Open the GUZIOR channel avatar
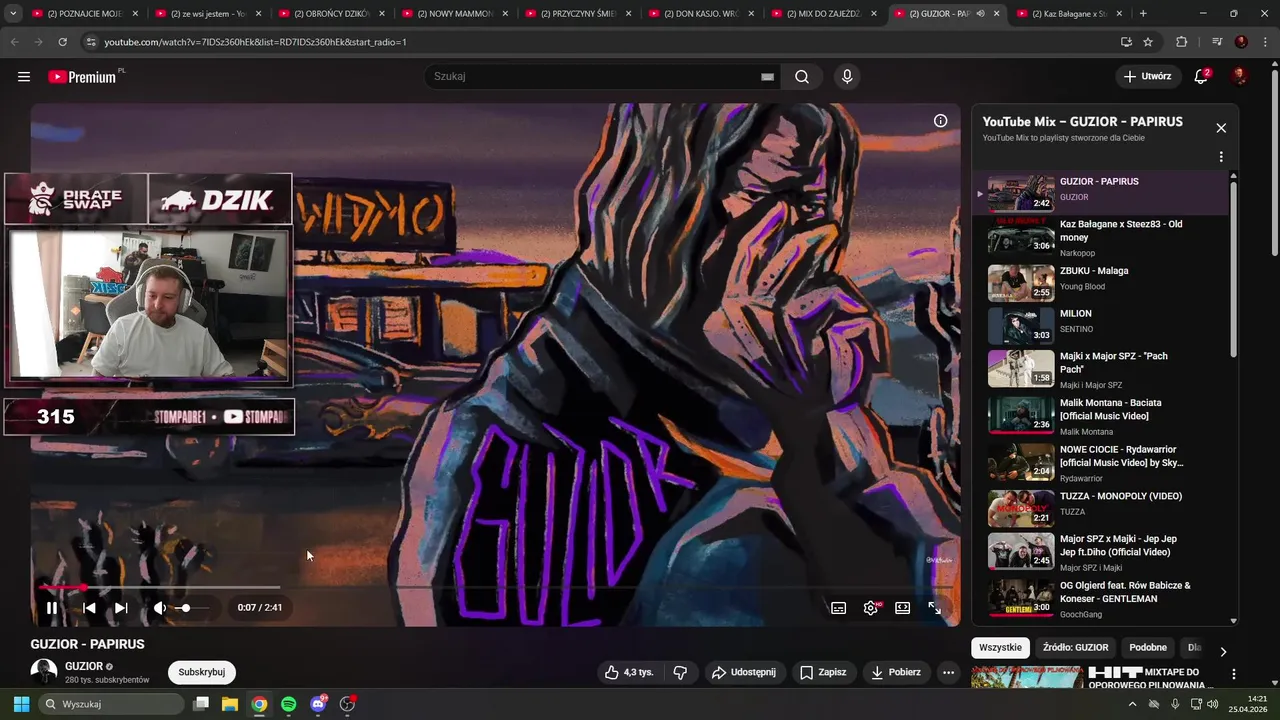Image resolution: width=1280 pixels, height=720 pixels. 44,672
